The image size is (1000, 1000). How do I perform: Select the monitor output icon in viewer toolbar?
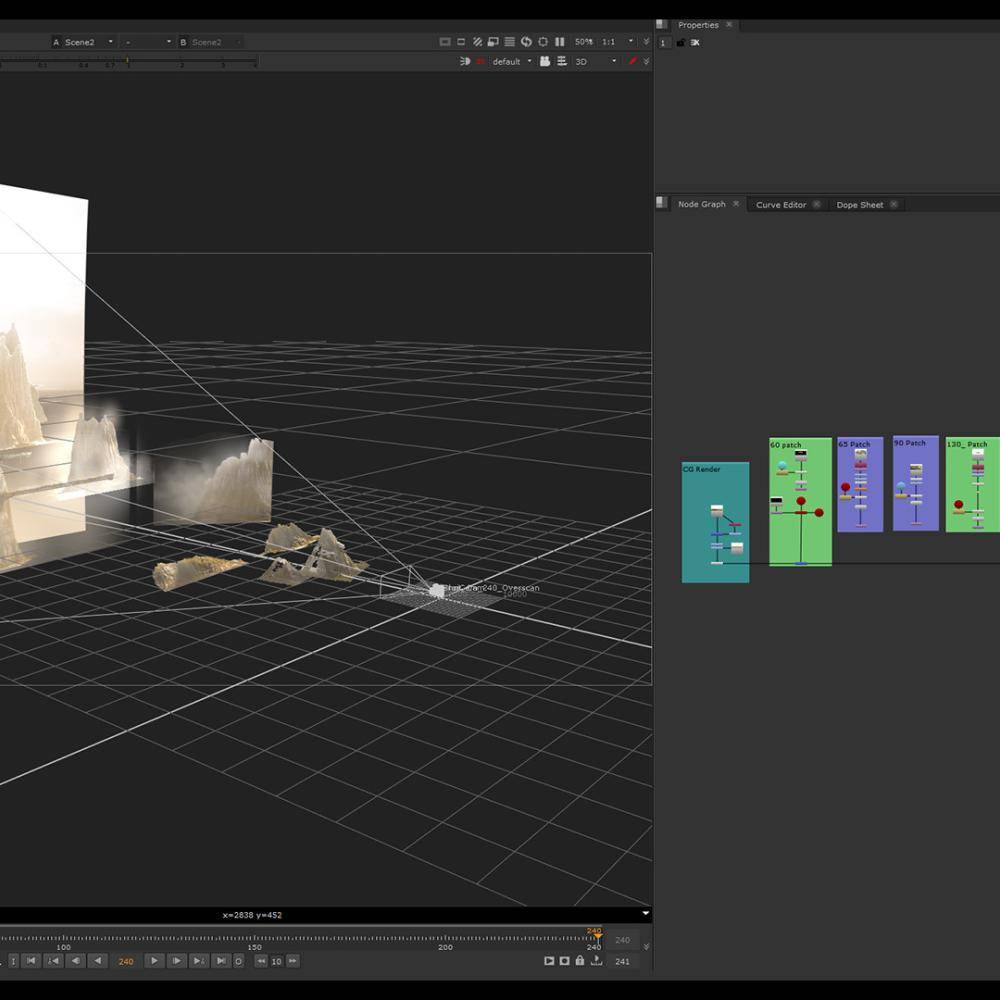click(545, 61)
